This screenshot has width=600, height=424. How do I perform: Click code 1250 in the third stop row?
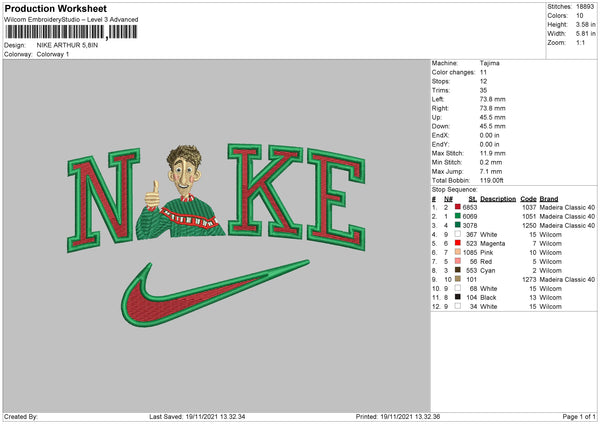coord(529,225)
